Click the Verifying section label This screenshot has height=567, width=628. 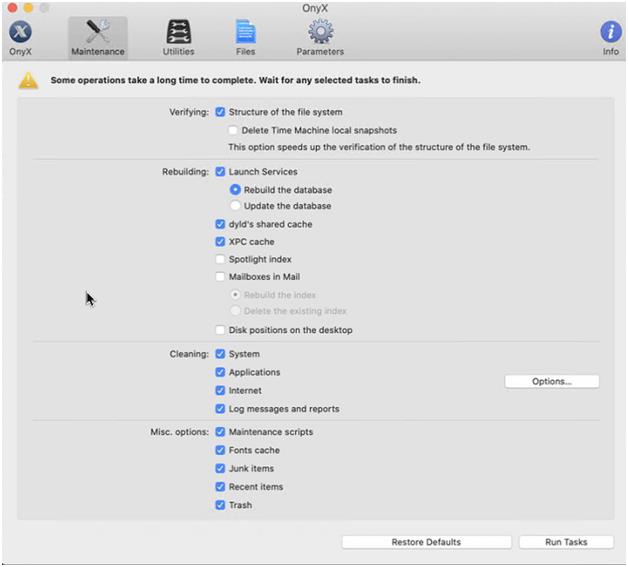[x=189, y=112]
